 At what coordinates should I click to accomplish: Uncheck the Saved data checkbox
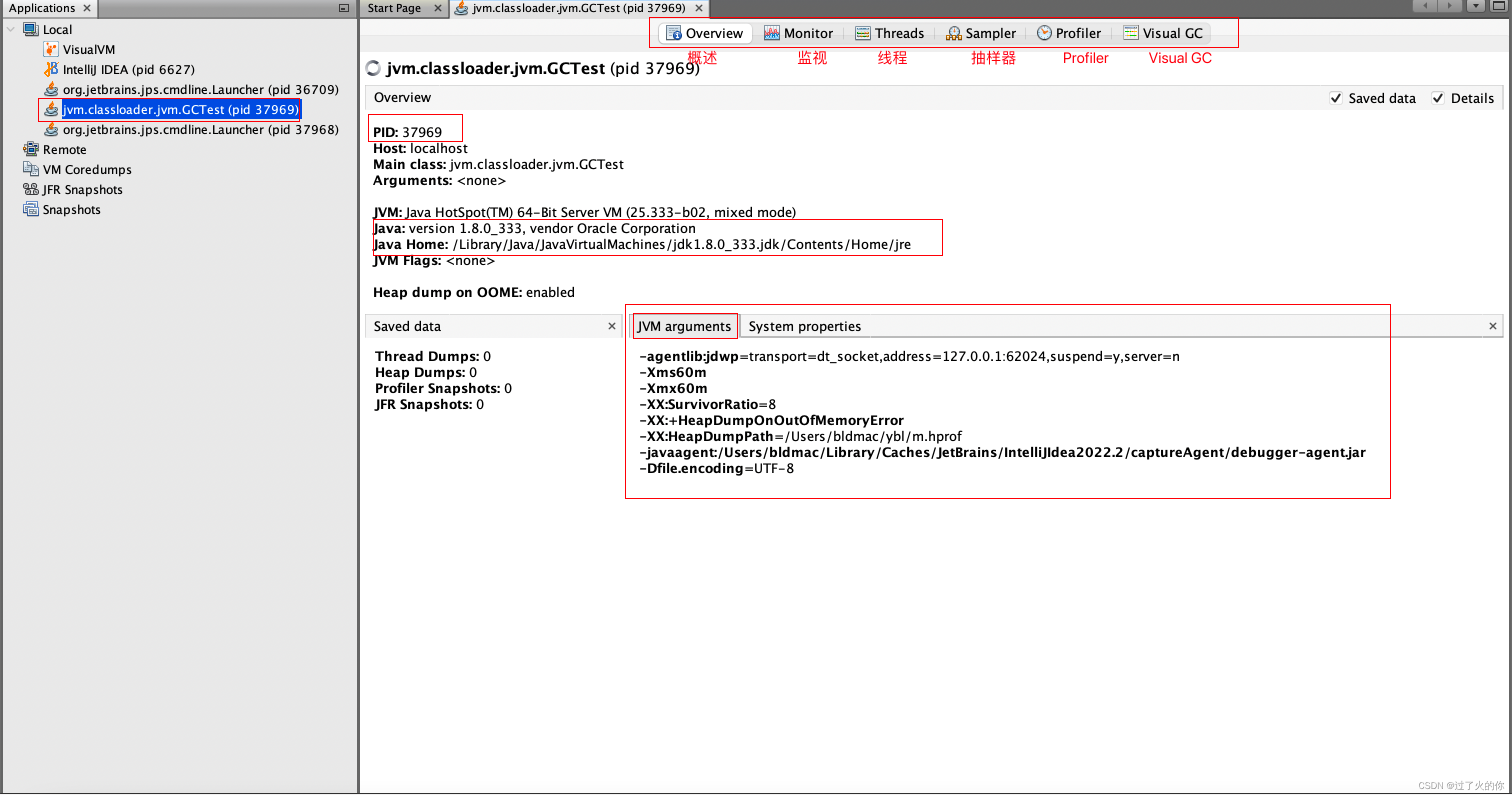pyautogui.click(x=1336, y=98)
